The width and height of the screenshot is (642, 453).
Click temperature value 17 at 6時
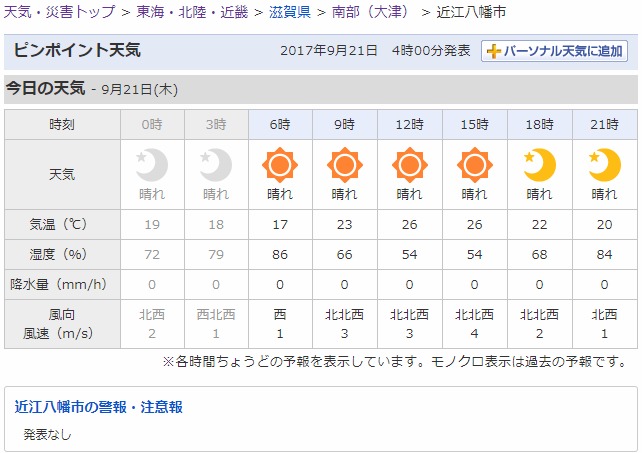[x=280, y=224]
